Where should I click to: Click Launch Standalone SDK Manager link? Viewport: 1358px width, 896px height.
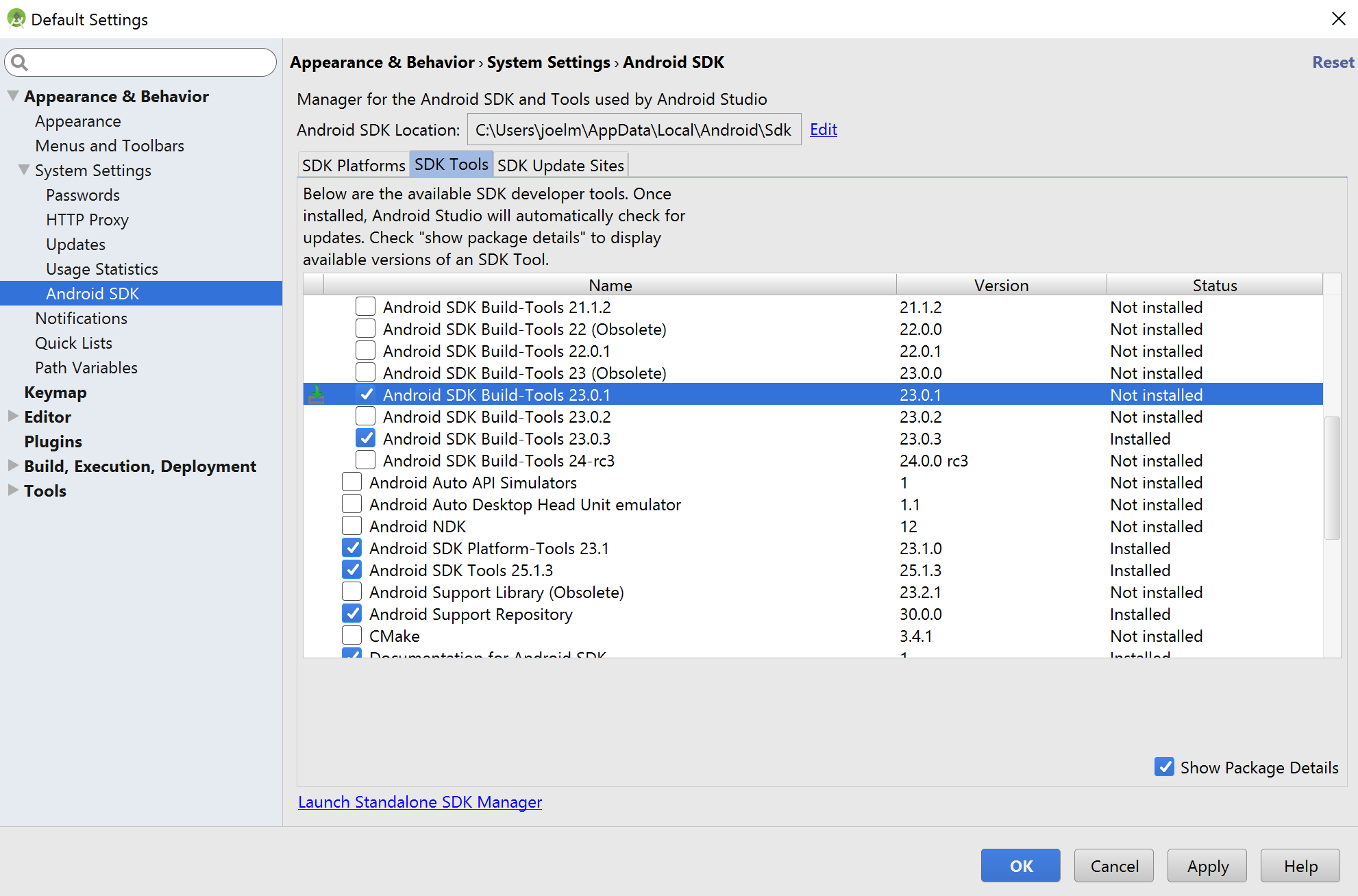pyautogui.click(x=419, y=802)
